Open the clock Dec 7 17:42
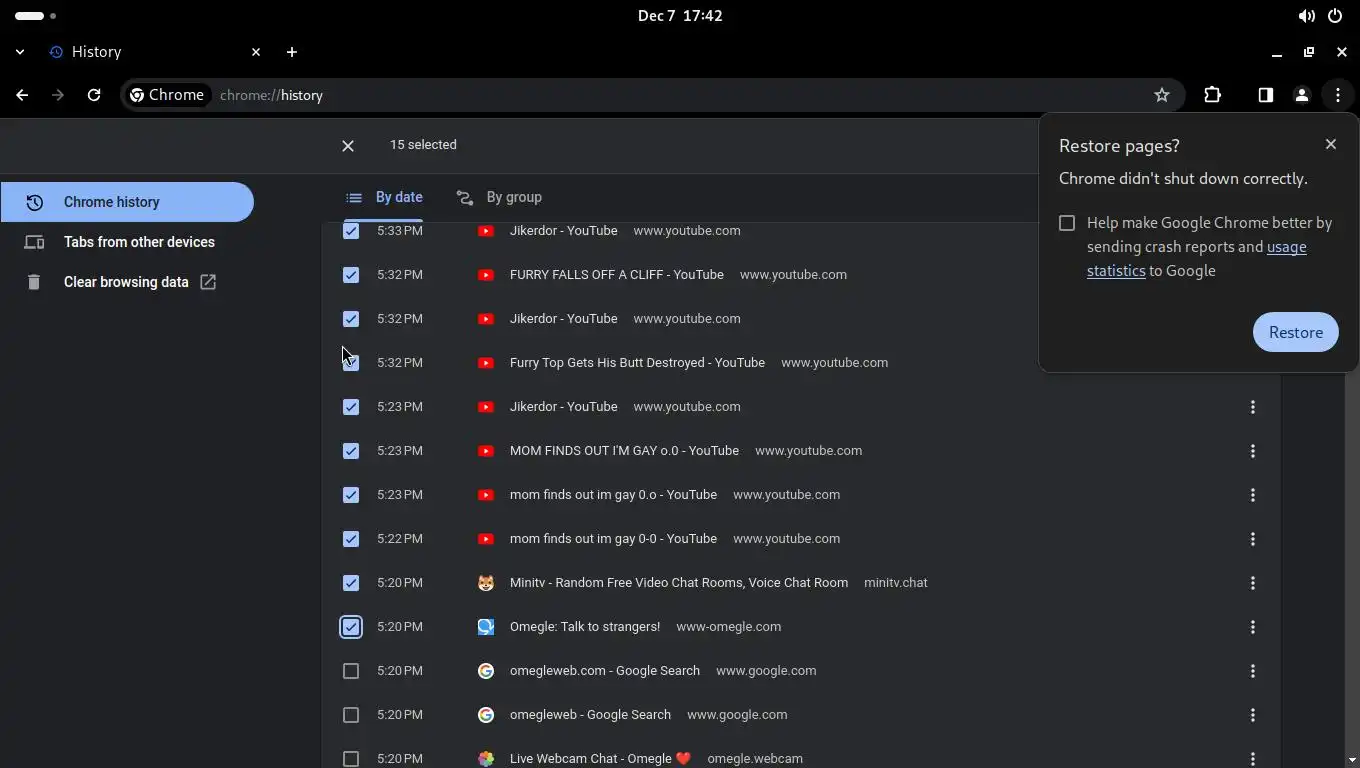The image size is (1360, 768). coord(680,16)
